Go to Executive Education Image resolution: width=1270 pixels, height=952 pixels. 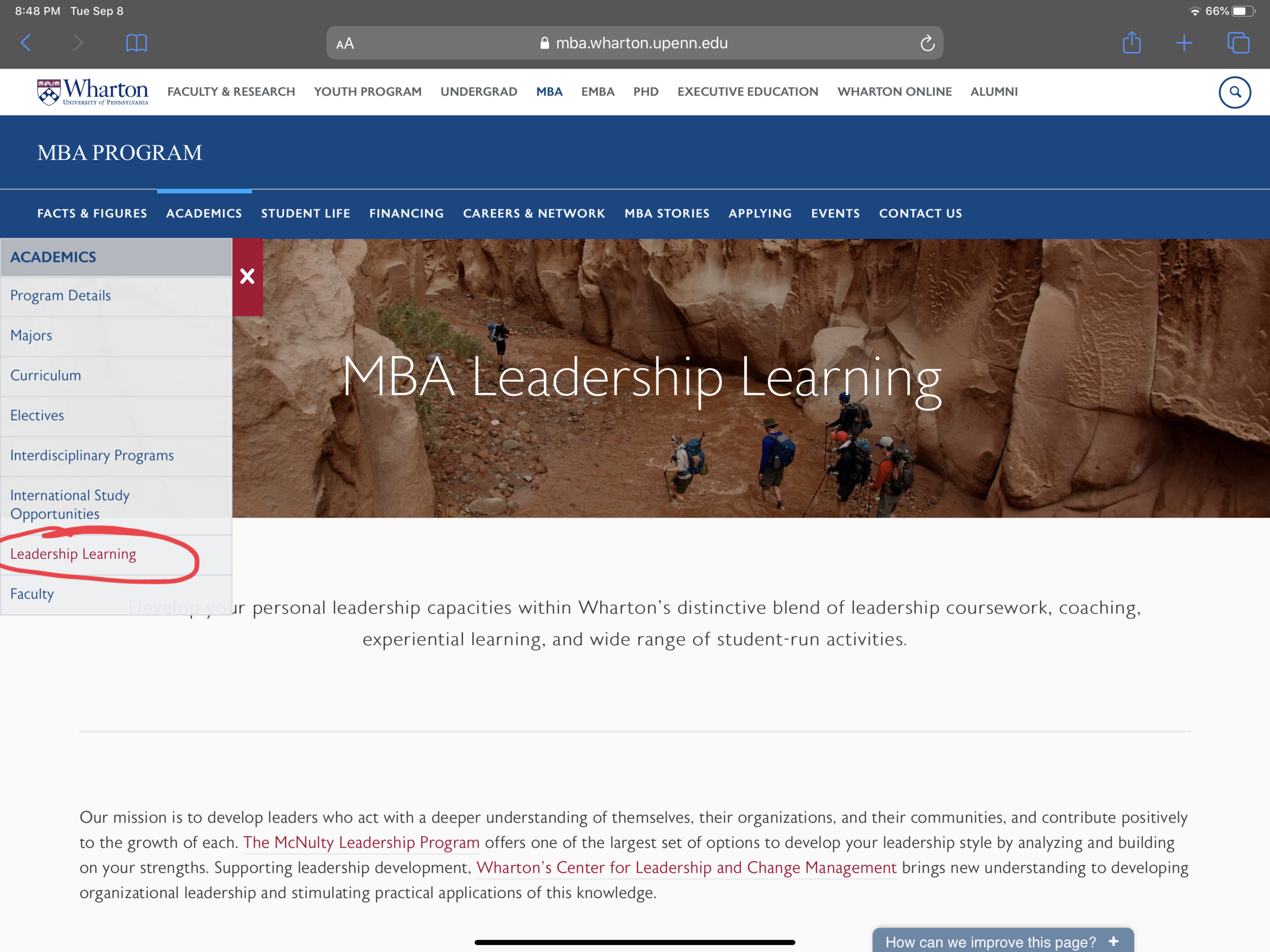(748, 92)
